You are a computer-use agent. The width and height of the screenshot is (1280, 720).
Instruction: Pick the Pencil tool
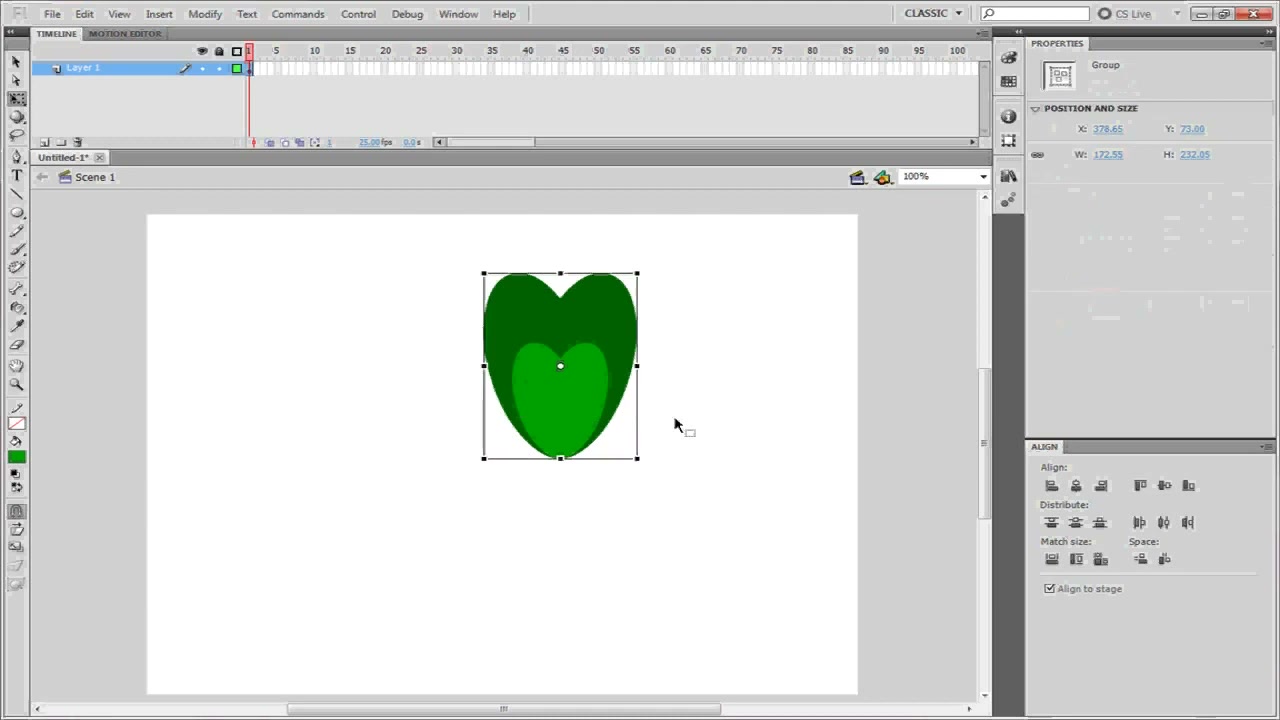point(16,231)
